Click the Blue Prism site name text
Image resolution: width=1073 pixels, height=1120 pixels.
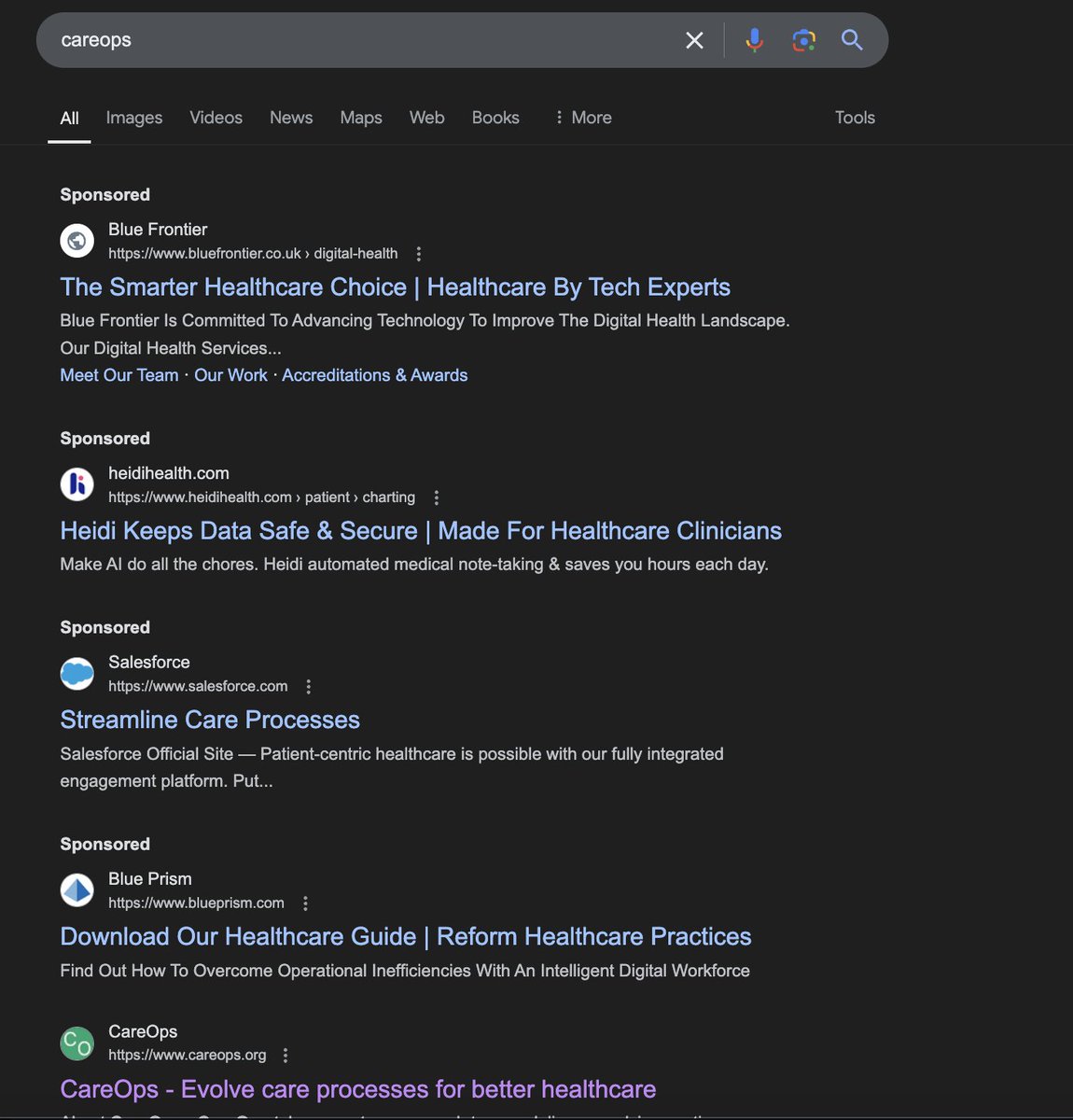point(150,878)
